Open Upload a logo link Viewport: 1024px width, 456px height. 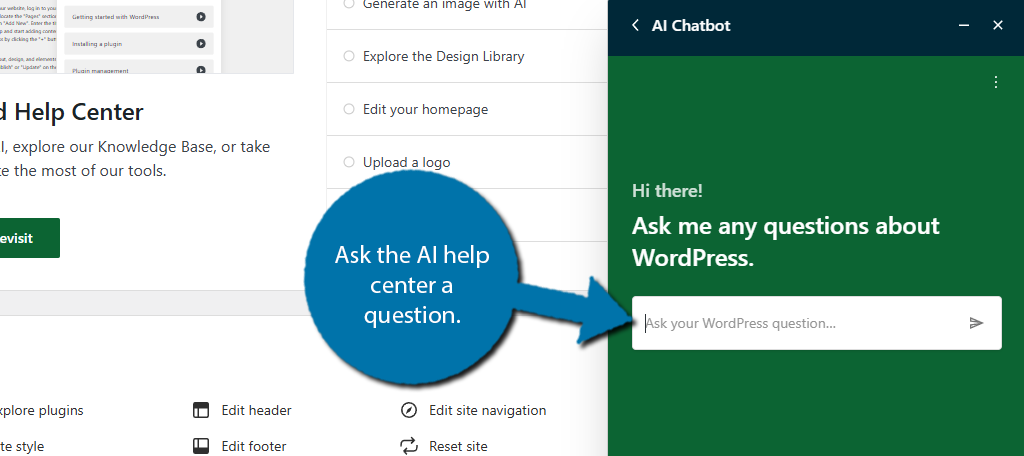(406, 162)
